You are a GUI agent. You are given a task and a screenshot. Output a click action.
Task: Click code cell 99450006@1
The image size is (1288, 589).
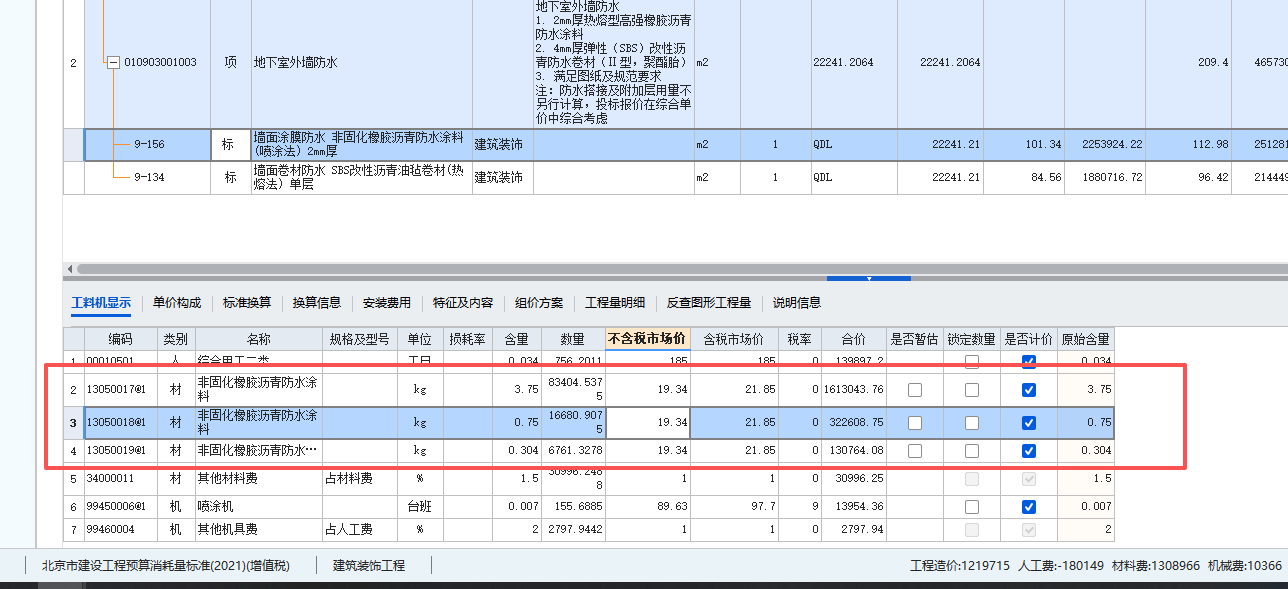coord(120,507)
